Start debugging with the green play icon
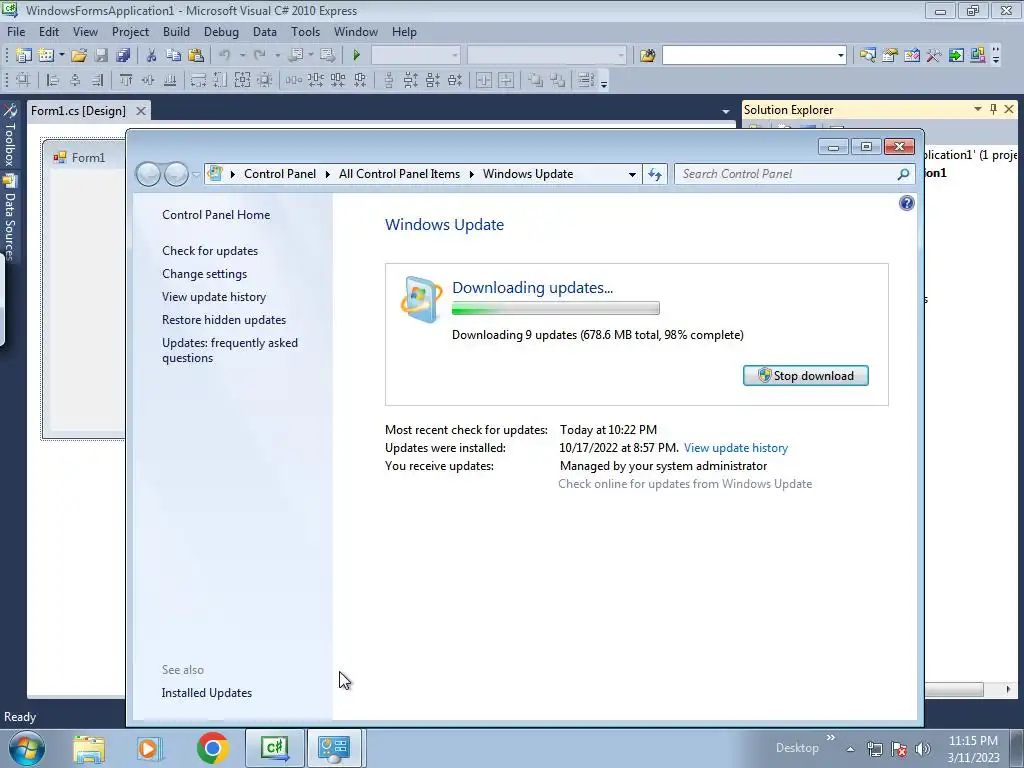The image size is (1024, 768). 357,56
